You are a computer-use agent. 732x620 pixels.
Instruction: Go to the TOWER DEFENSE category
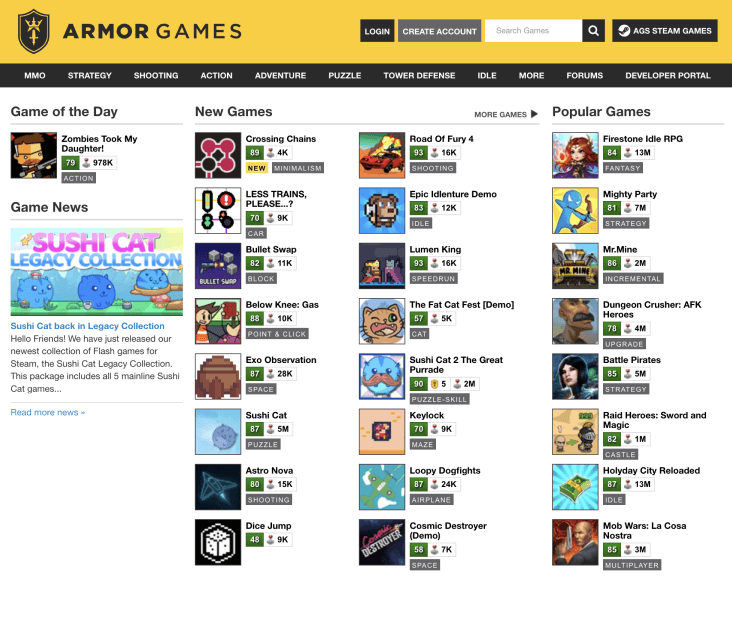click(419, 75)
